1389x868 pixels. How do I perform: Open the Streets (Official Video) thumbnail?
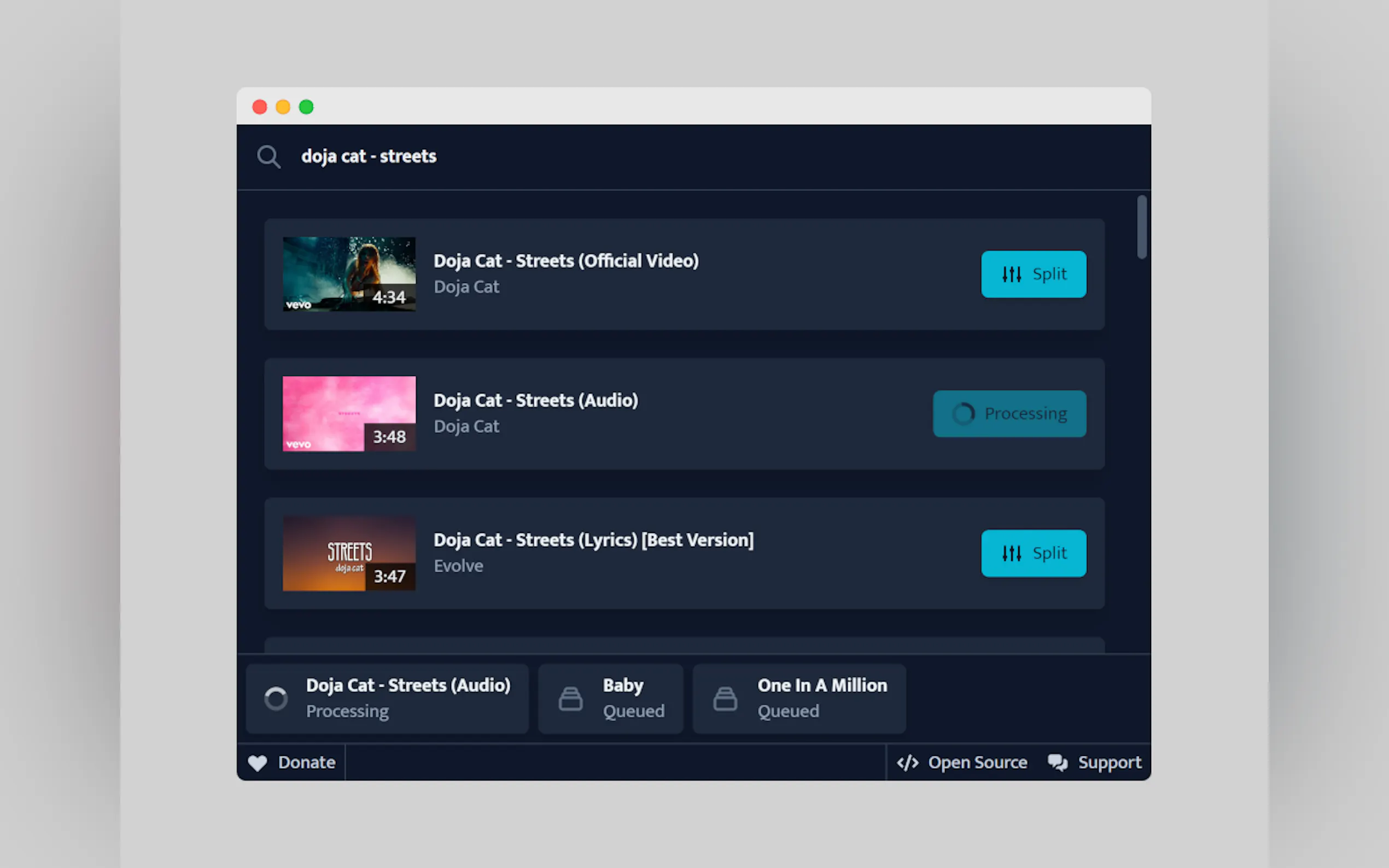349,274
